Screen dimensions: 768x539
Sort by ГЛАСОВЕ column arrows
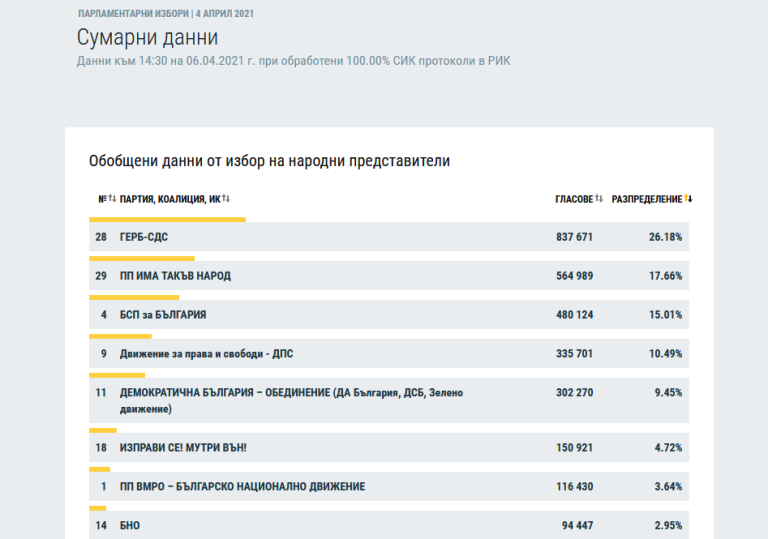[x=599, y=198]
